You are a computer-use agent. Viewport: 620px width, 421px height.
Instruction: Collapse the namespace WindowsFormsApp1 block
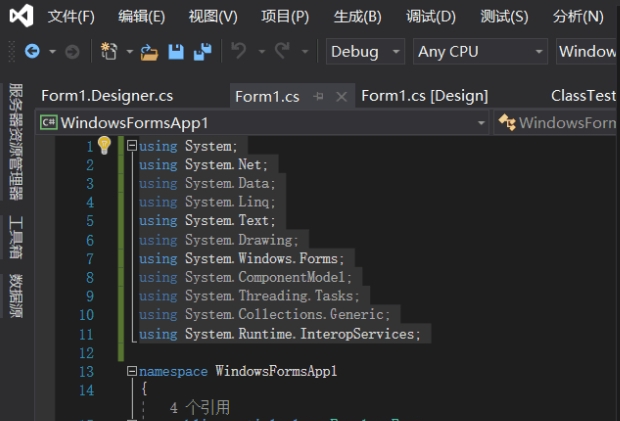pyautogui.click(x=132, y=371)
